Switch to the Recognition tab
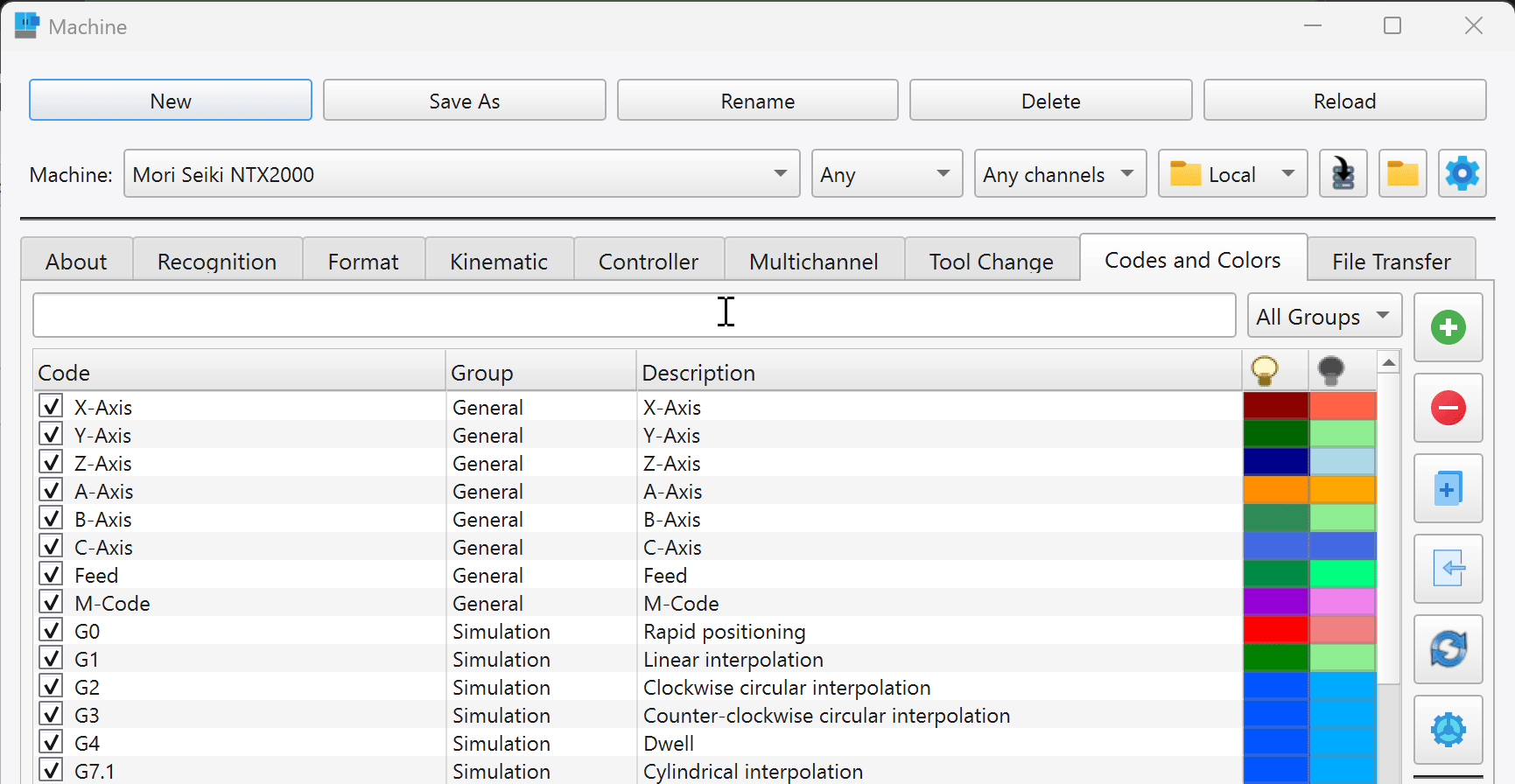This screenshot has height=784, width=1515. (x=217, y=261)
